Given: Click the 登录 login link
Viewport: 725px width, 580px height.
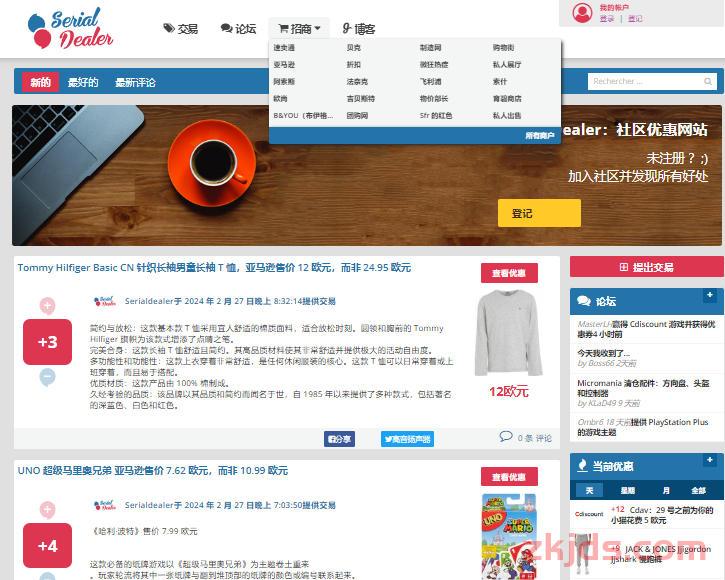Looking at the screenshot, I should (x=607, y=19).
